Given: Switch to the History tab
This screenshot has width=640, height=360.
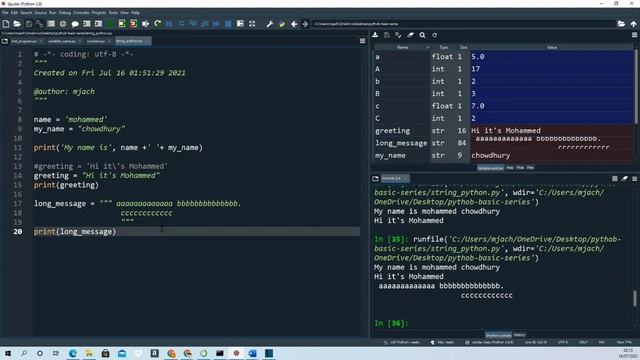Looking at the screenshot, I should click(520, 335).
